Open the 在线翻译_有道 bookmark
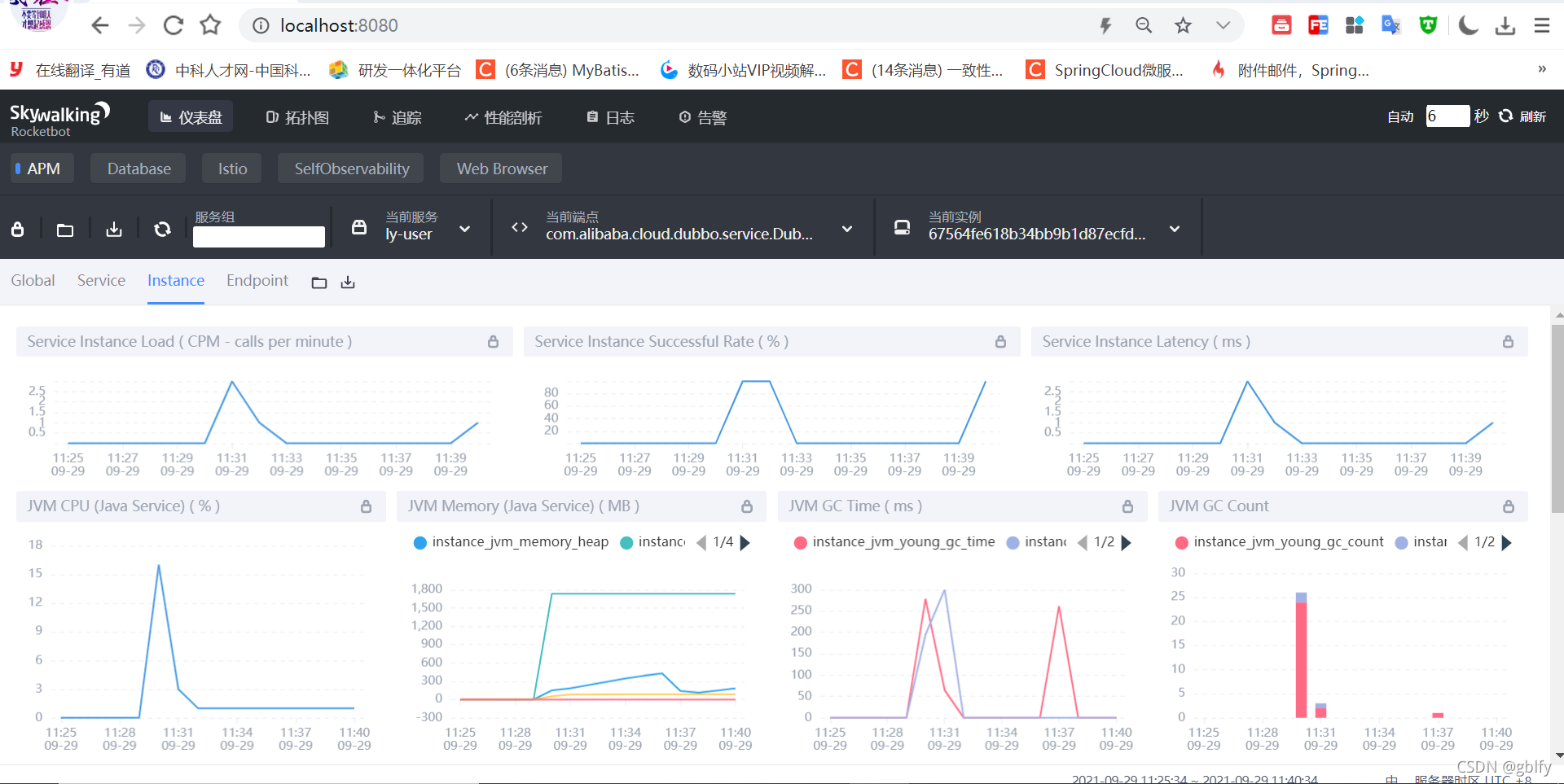This screenshot has height=784, width=1564. [70, 70]
